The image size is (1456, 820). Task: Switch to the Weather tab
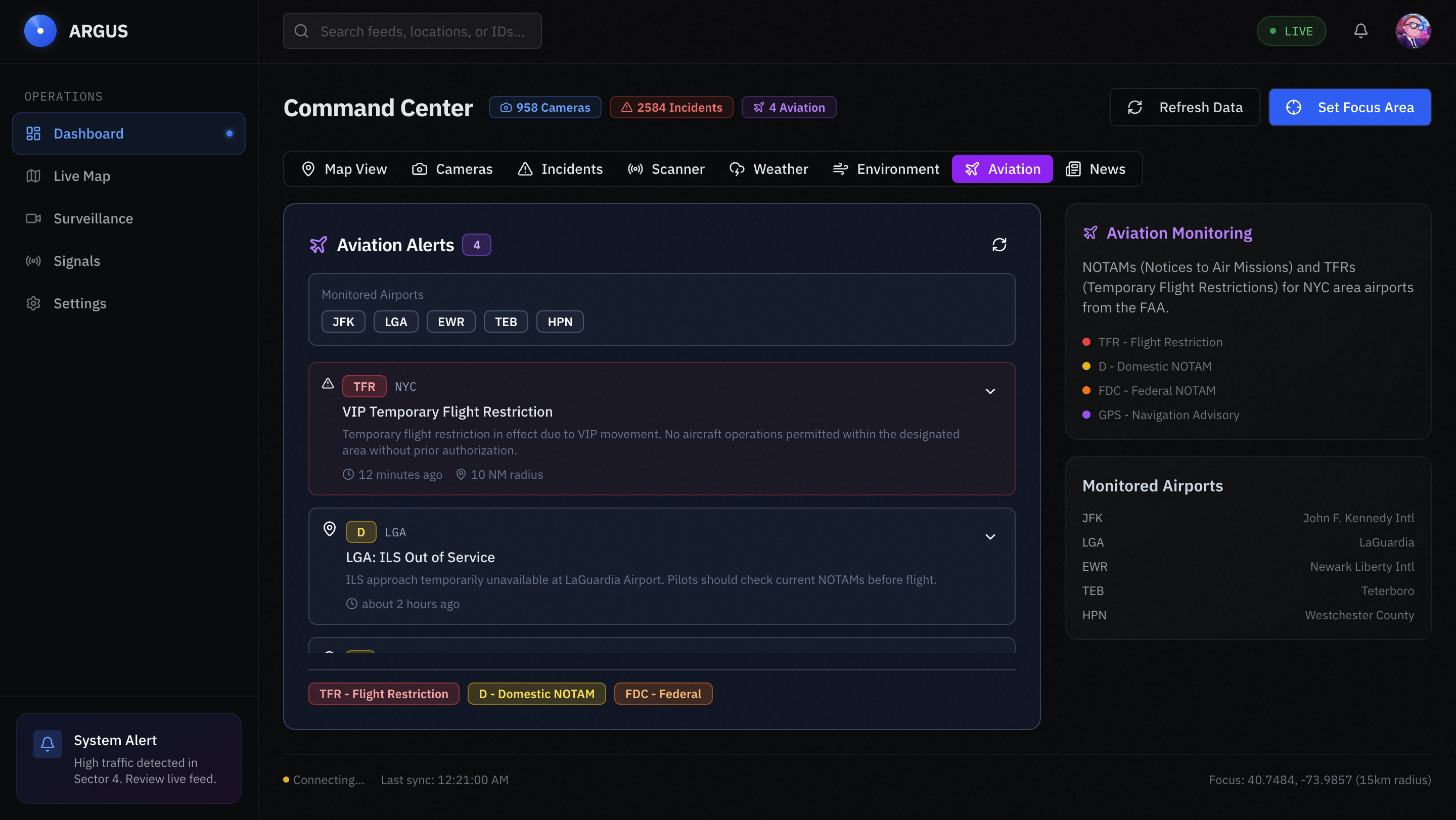point(768,169)
